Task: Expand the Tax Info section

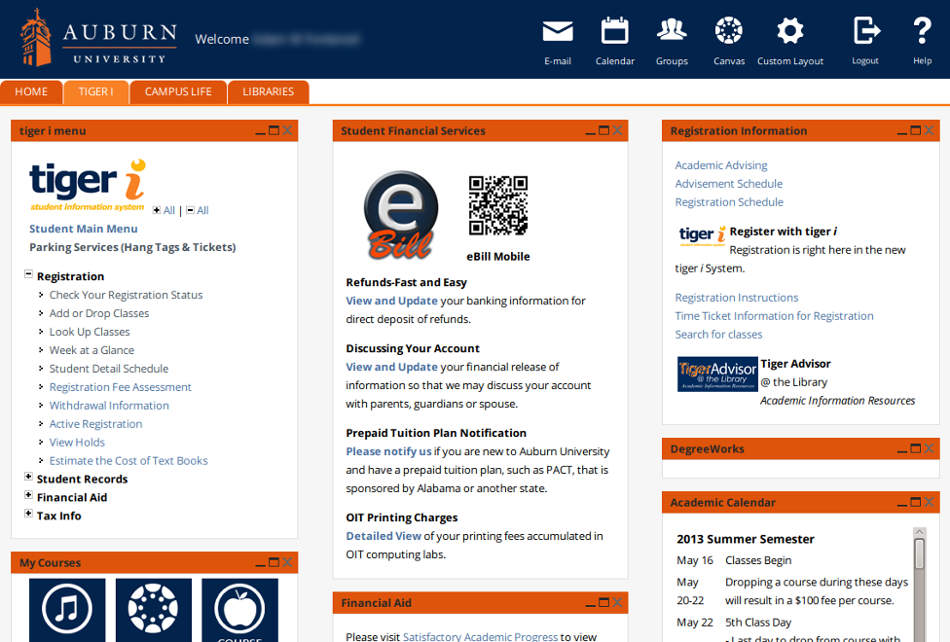Action: click(x=28, y=514)
